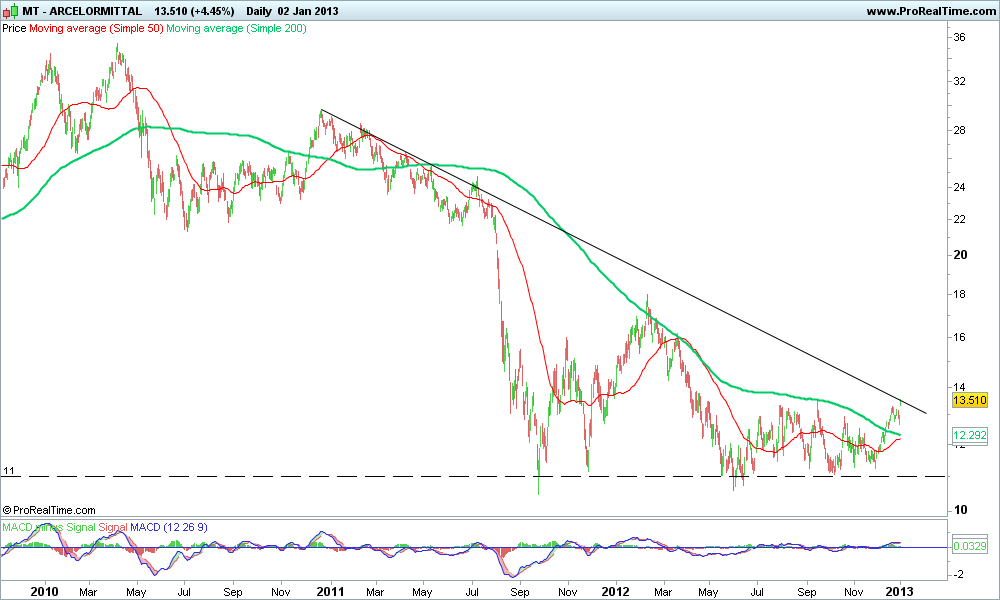Select the MT - ARCELORMITTAL title
The height and width of the screenshot is (600, 1000).
pyautogui.click(x=82, y=11)
